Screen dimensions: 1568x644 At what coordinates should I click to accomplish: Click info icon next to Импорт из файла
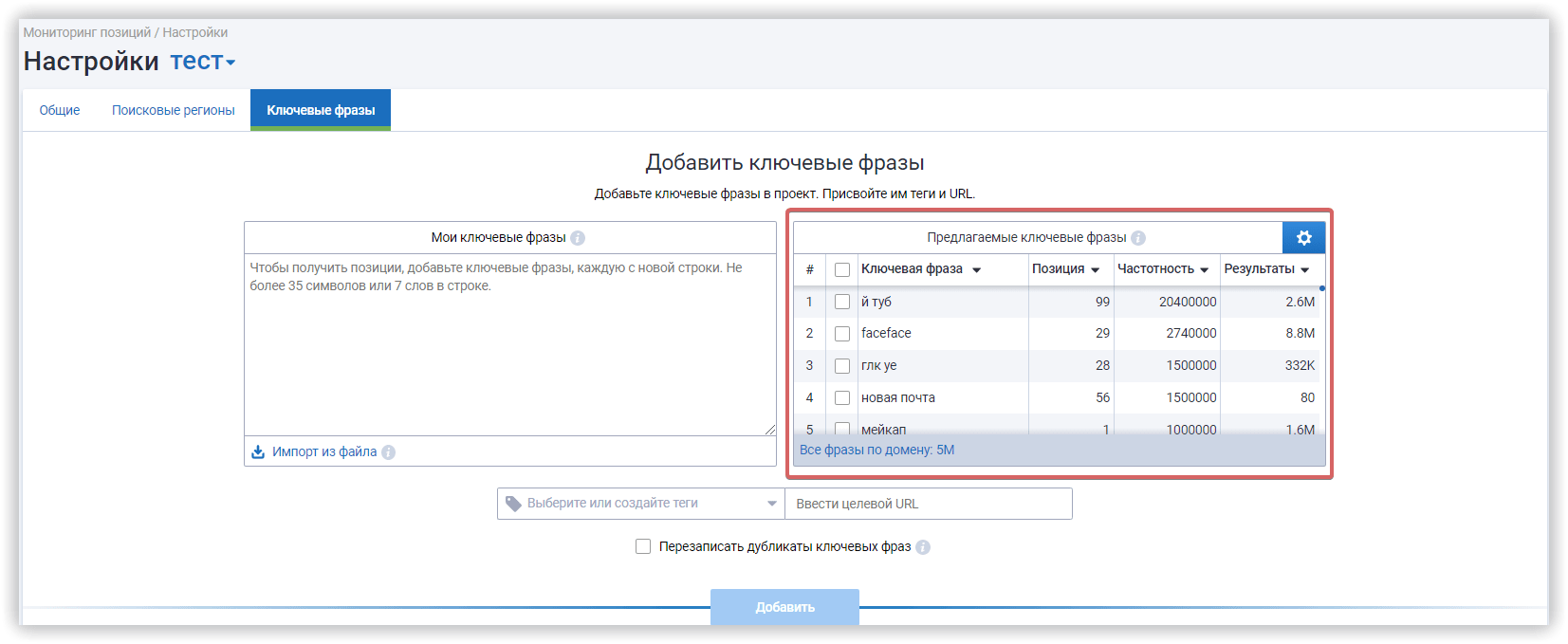[388, 452]
